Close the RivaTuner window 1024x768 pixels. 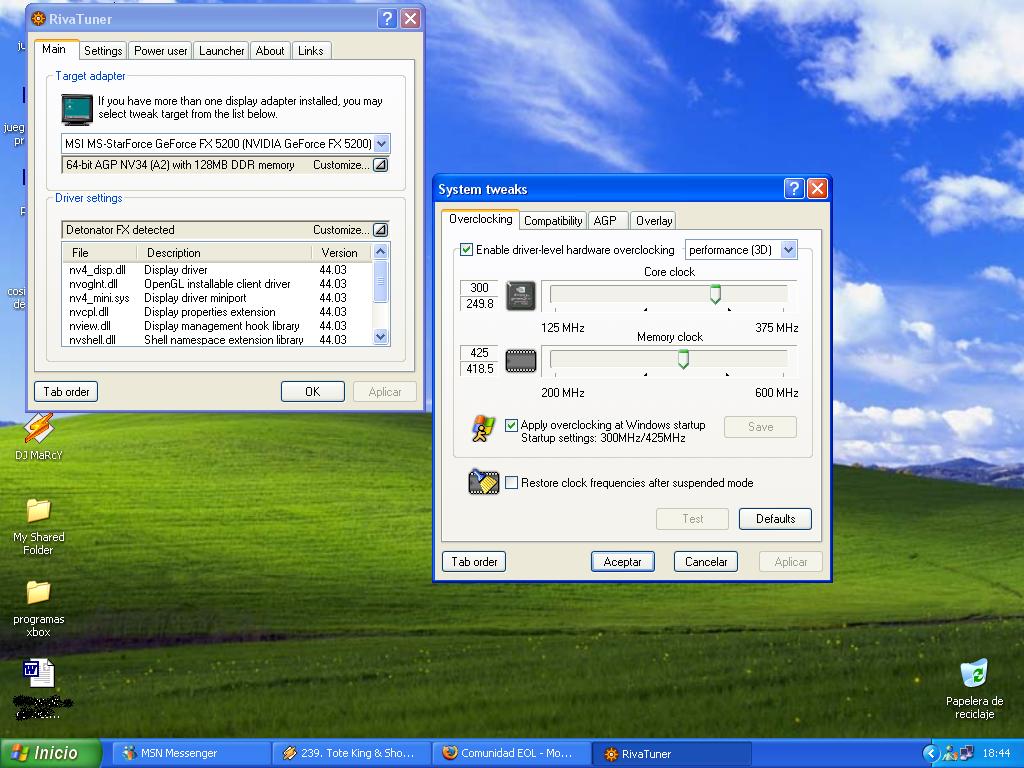point(410,18)
